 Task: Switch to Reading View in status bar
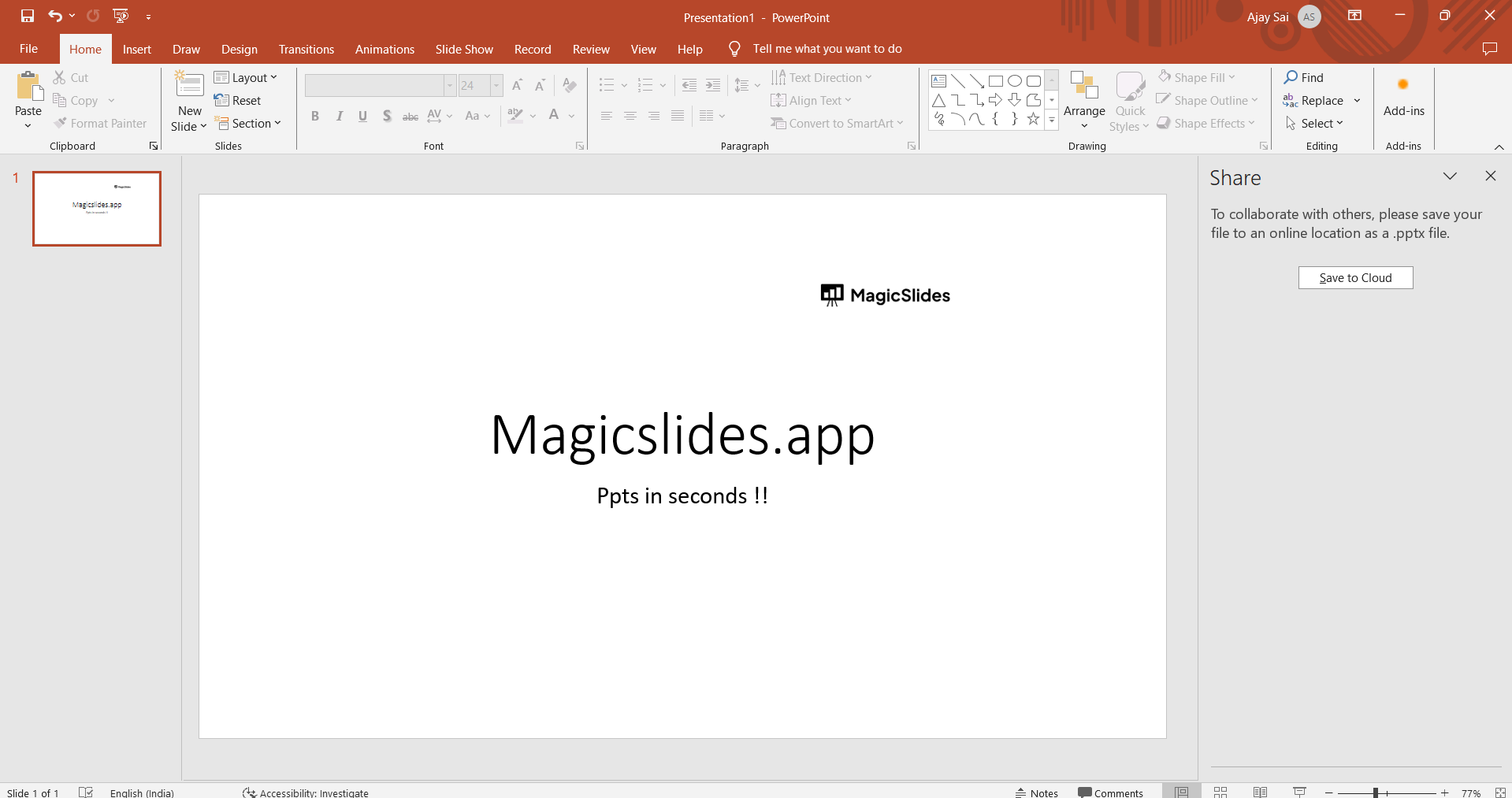tap(1260, 792)
